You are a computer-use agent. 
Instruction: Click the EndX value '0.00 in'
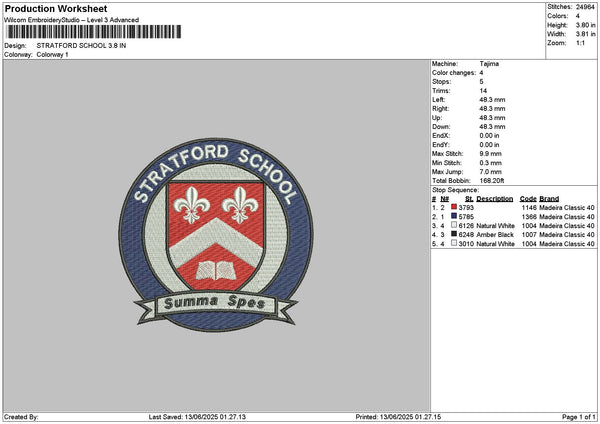tap(489, 136)
